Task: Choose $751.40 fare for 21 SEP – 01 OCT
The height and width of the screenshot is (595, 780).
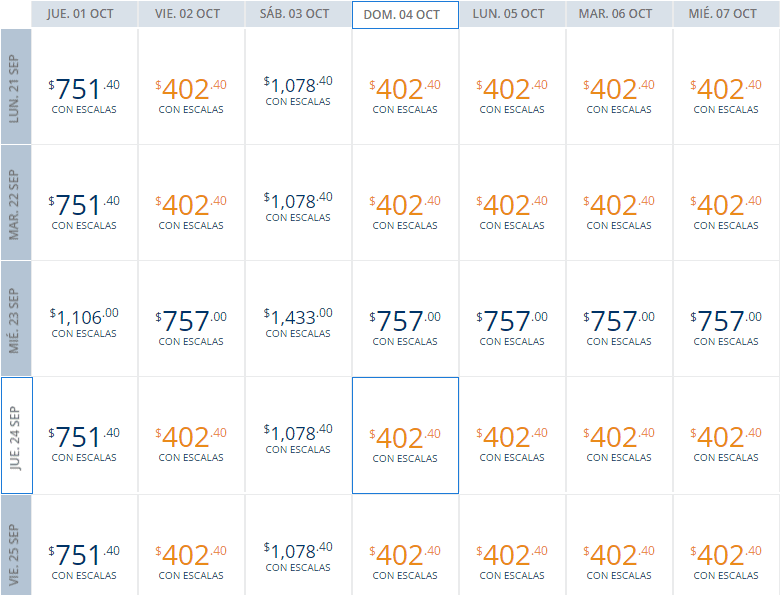Action: coord(84,87)
